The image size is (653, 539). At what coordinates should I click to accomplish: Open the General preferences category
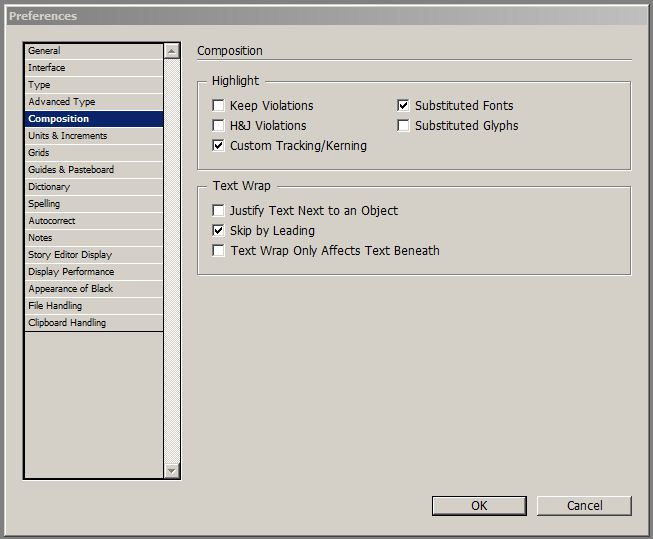tap(94, 51)
